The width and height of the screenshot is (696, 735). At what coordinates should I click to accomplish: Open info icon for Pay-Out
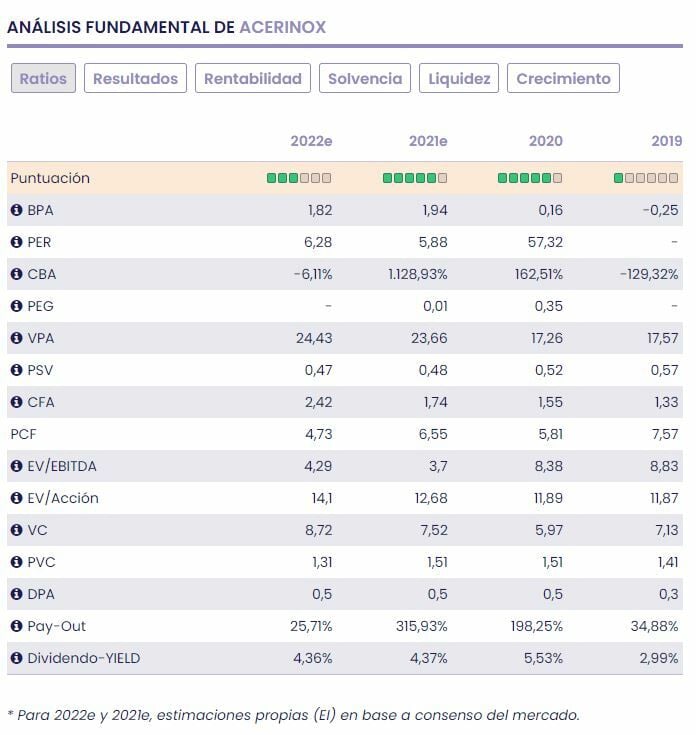pyautogui.click(x=16, y=626)
